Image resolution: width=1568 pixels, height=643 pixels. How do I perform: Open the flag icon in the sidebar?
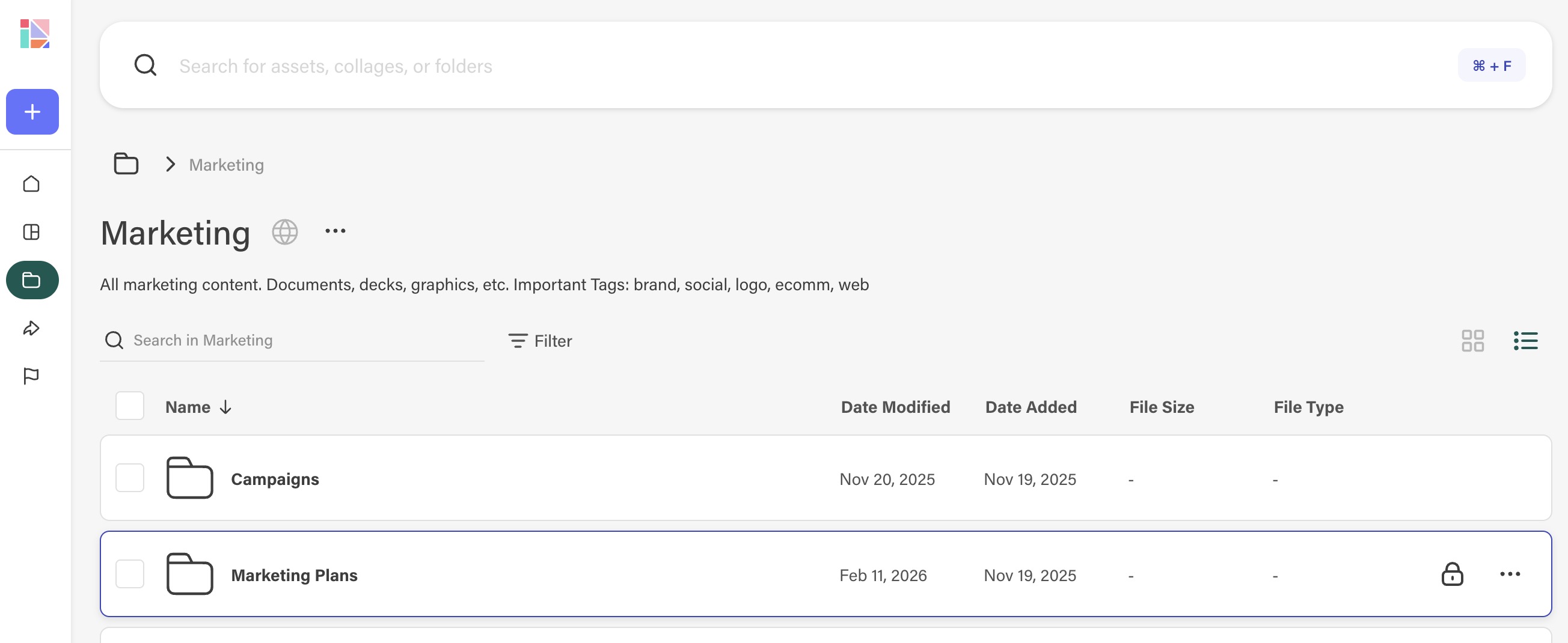(x=32, y=377)
